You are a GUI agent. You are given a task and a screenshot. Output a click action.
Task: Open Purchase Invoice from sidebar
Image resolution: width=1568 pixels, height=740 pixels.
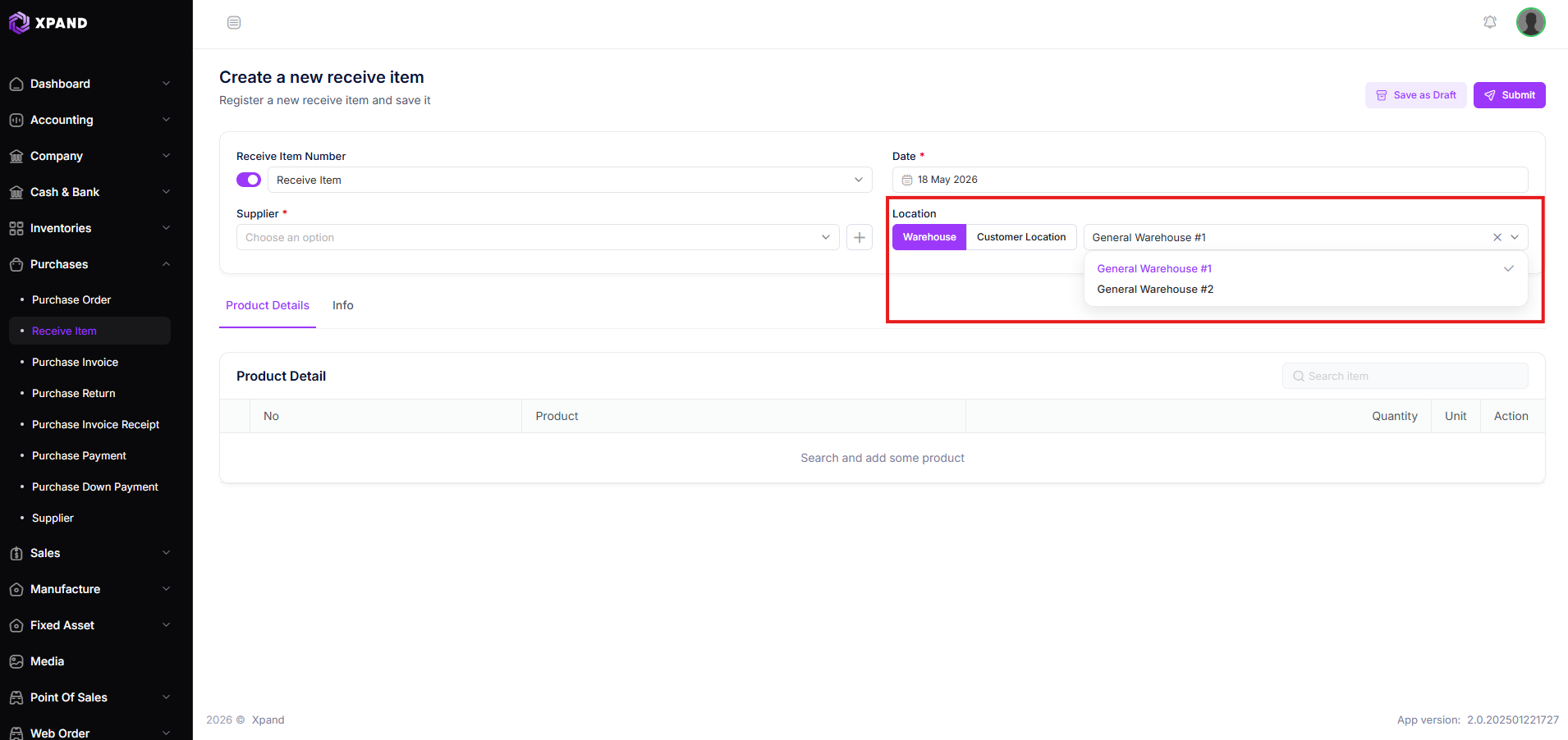pos(75,362)
